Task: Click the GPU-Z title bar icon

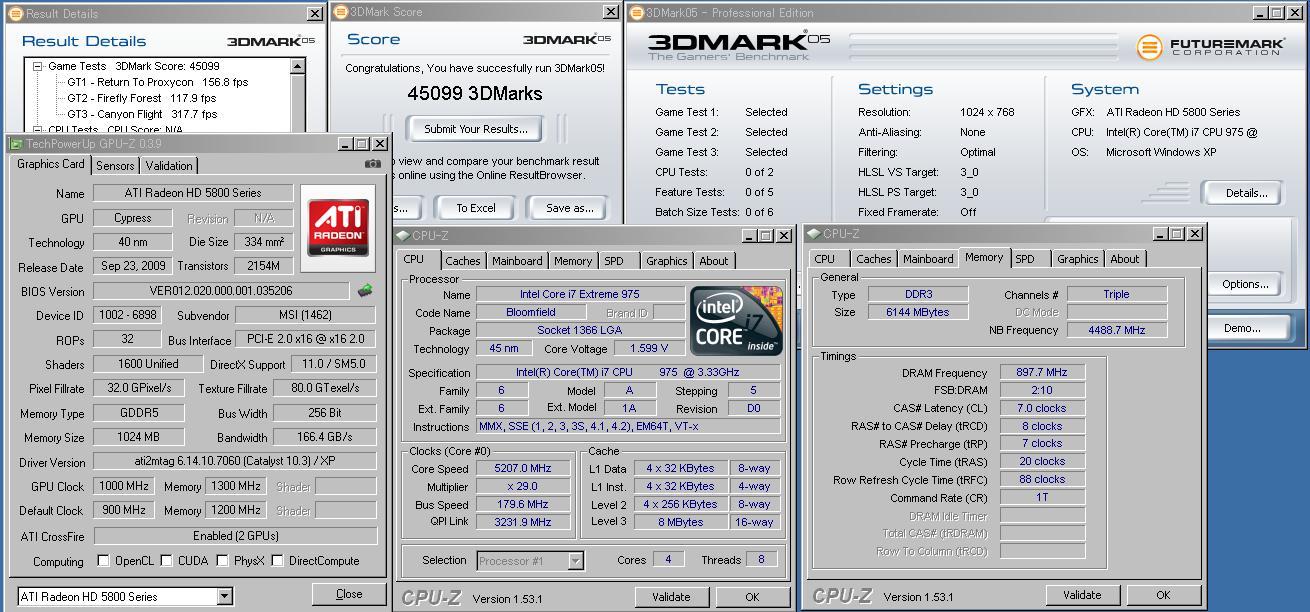Action: coord(16,144)
